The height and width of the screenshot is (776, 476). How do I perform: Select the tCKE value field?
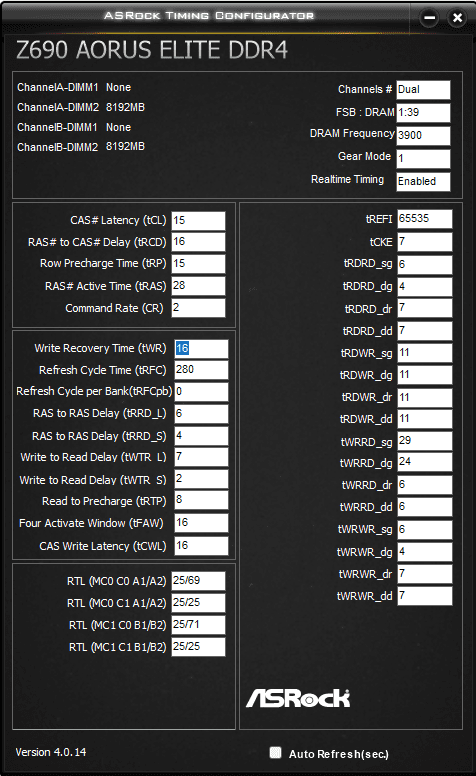425,242
